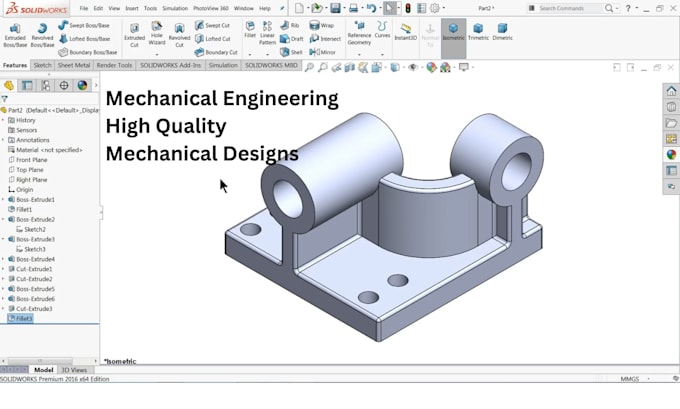Switch to SOLIDWORKS MBD tab
680x409 pixels.
(271, 65)
